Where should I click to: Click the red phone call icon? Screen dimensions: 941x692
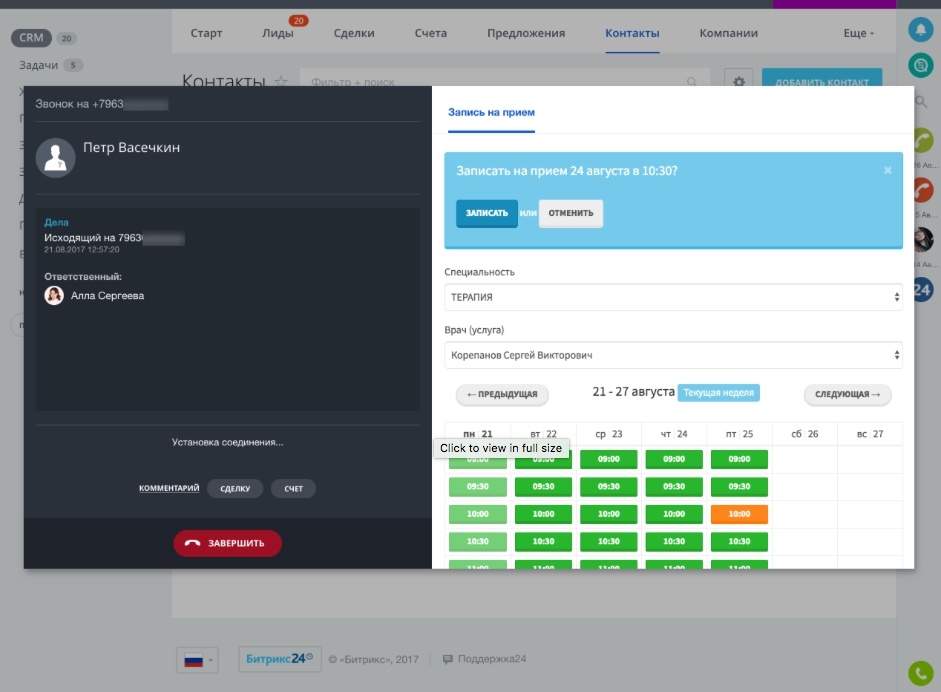[921, 190]
